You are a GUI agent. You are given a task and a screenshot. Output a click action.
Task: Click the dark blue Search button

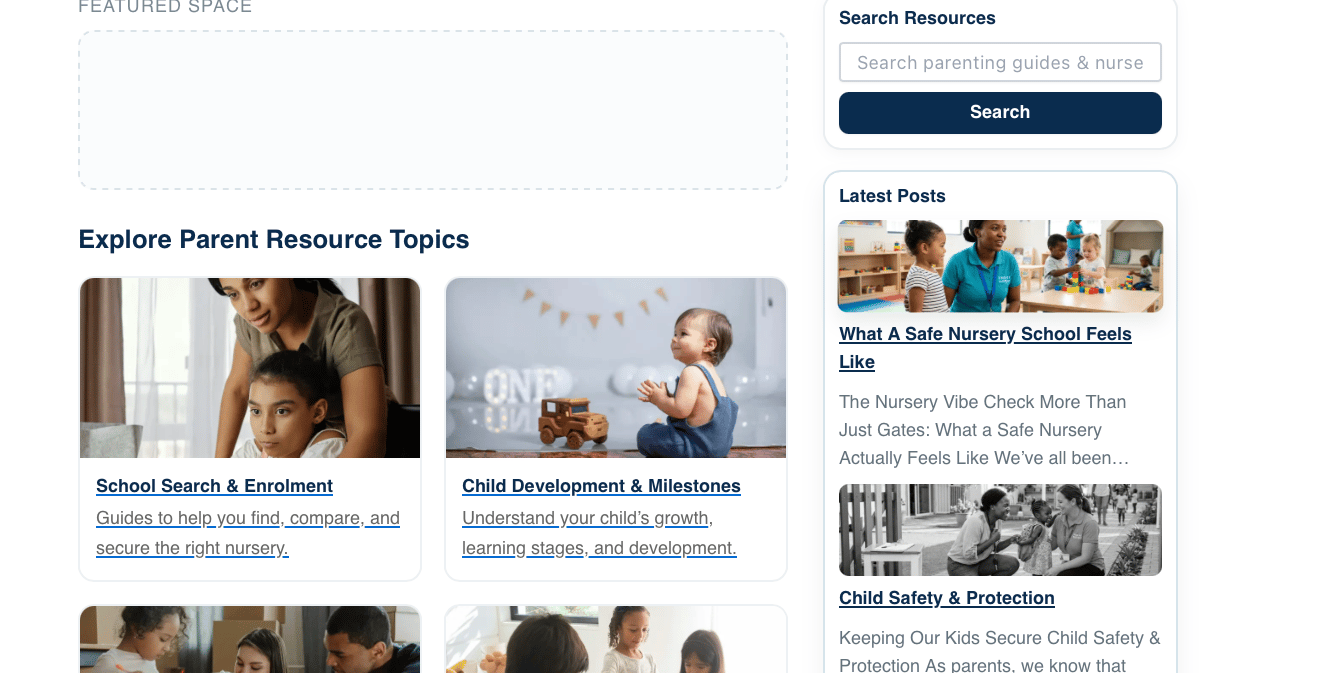click(x=1000, y=112)
